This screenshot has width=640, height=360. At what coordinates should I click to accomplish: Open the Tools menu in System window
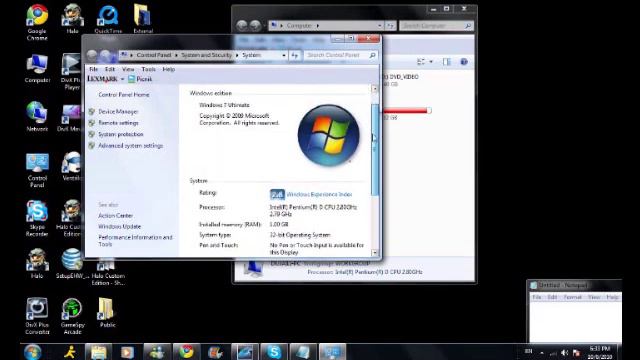click(148, 69)
